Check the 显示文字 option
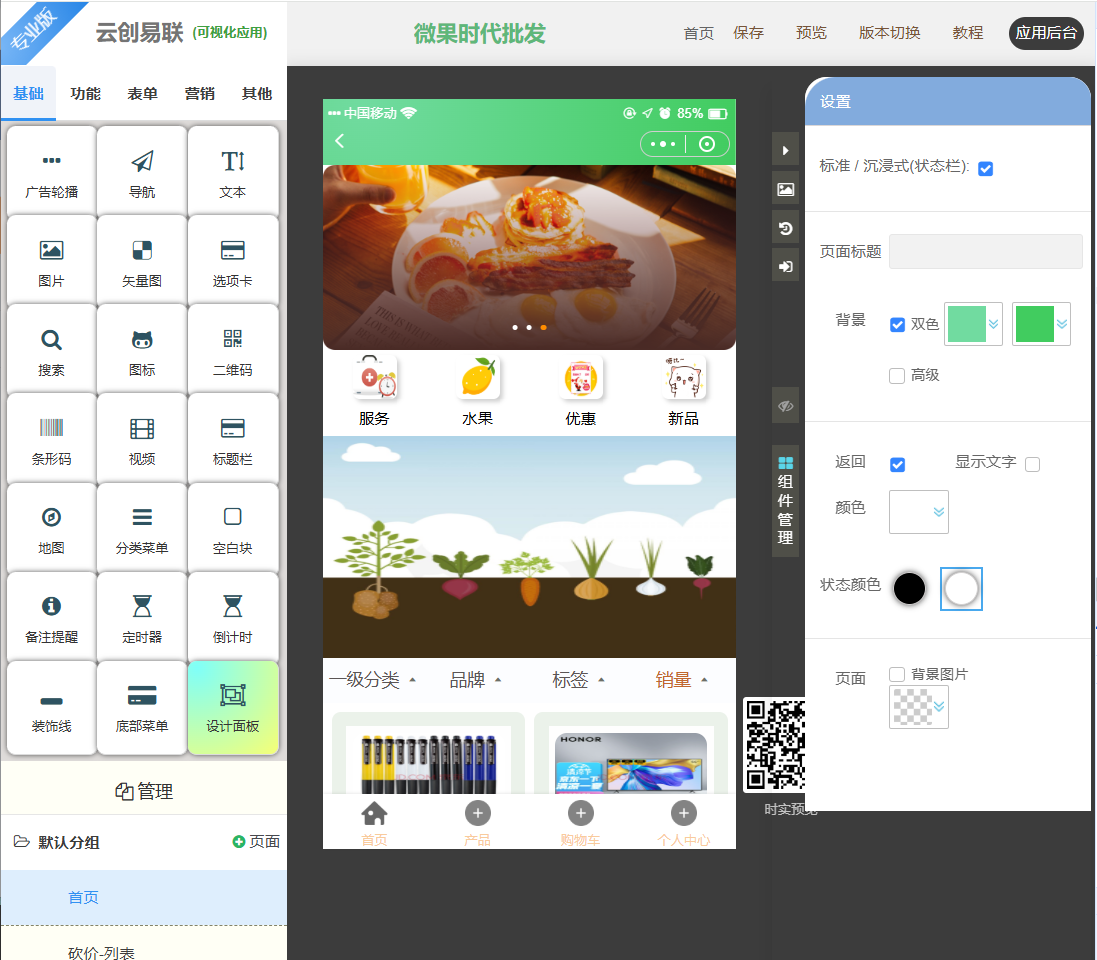Image resolution: width=1097 pixels, height=960 pixels. [1032, 464]
